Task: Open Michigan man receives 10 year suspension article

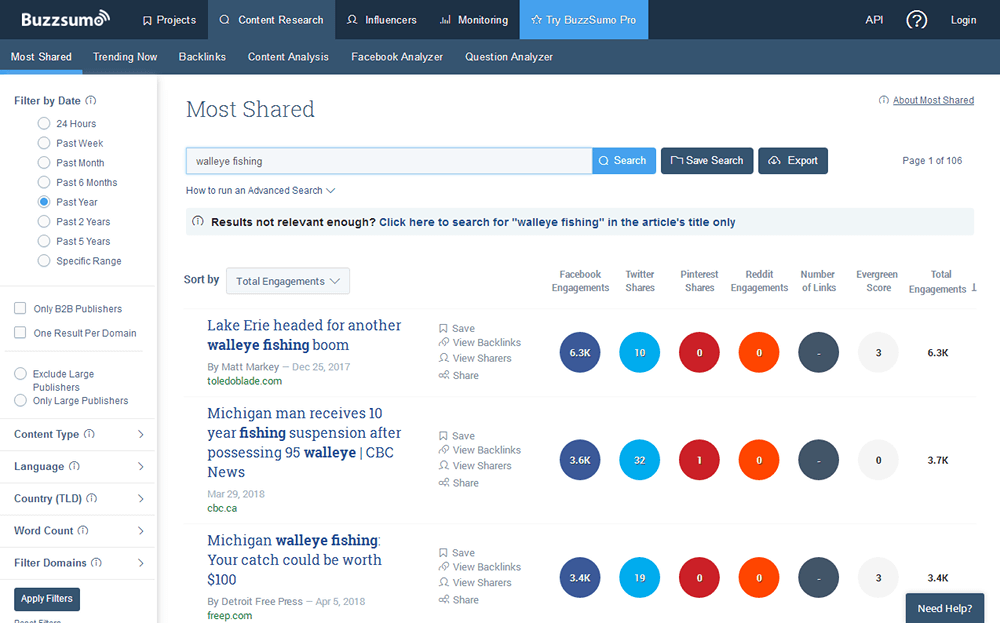Action: (304, 443)
